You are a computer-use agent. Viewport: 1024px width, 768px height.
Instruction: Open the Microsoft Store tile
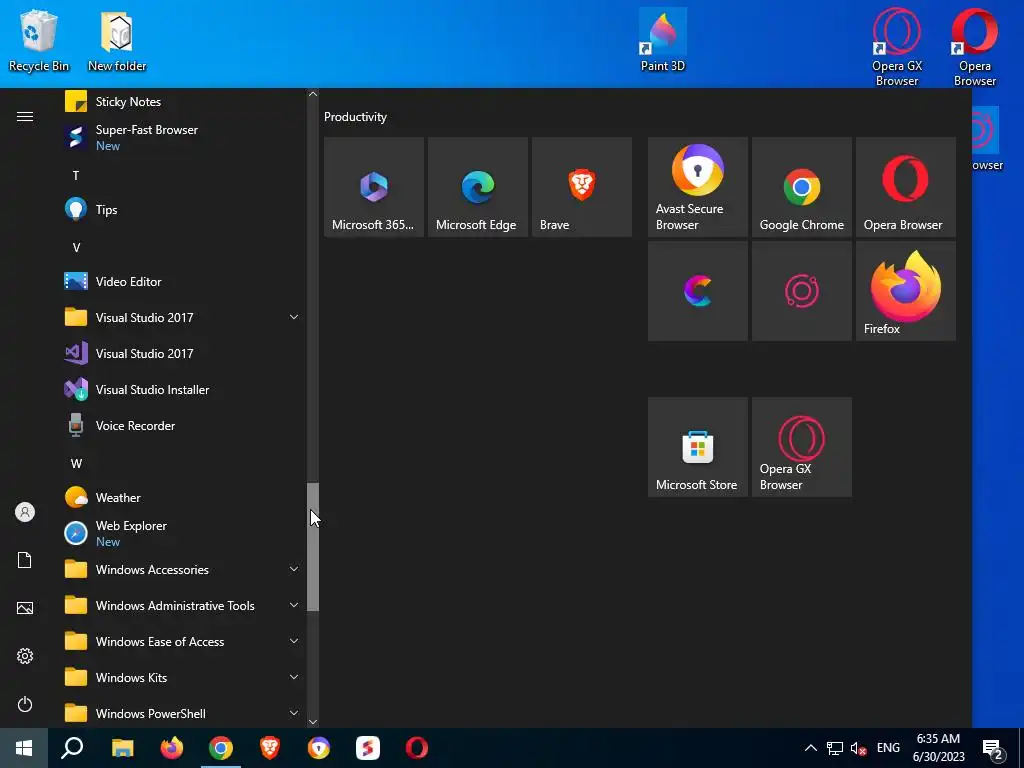pyautogui.click(x=697, y=447)
